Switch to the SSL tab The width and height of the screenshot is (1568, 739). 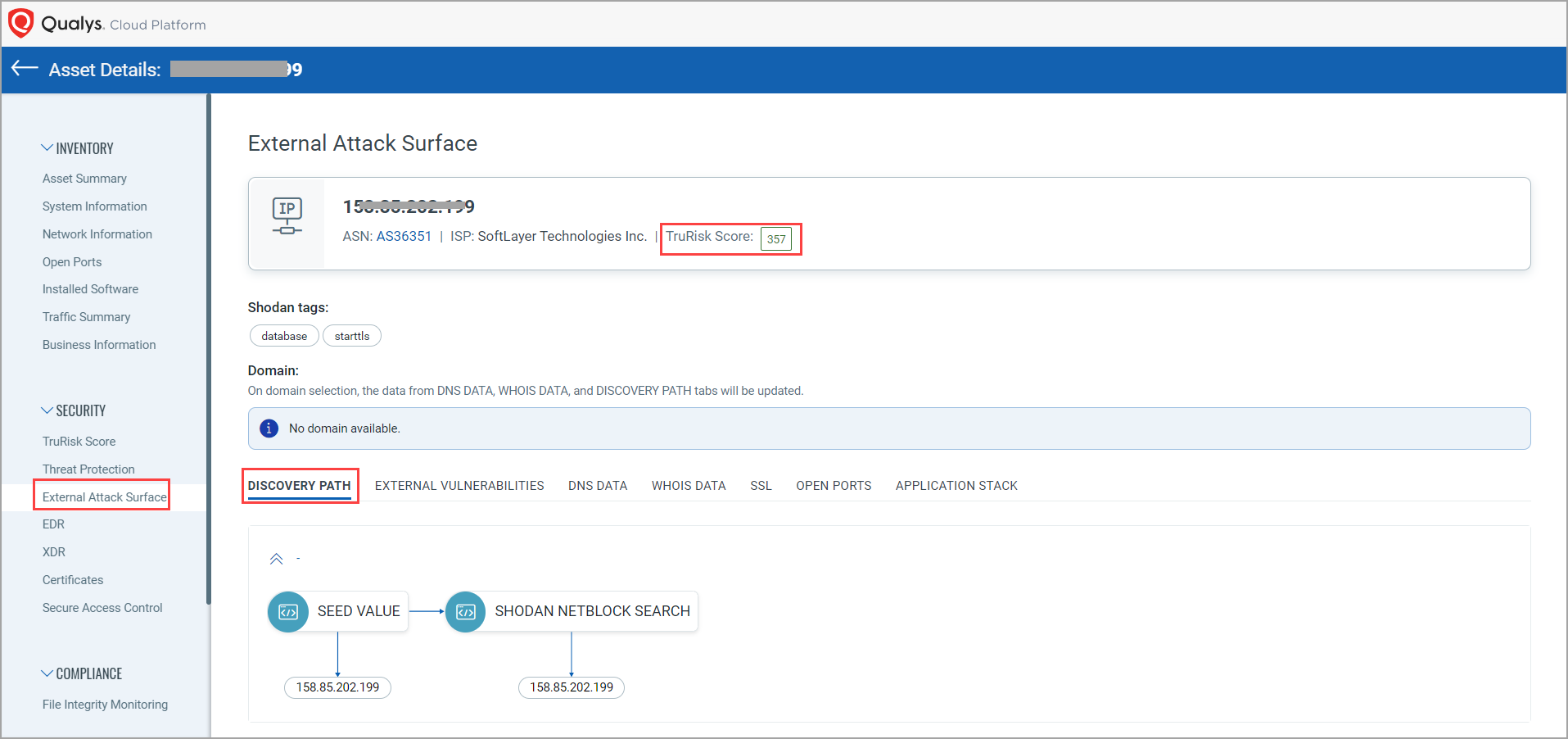tap(761, 486)
